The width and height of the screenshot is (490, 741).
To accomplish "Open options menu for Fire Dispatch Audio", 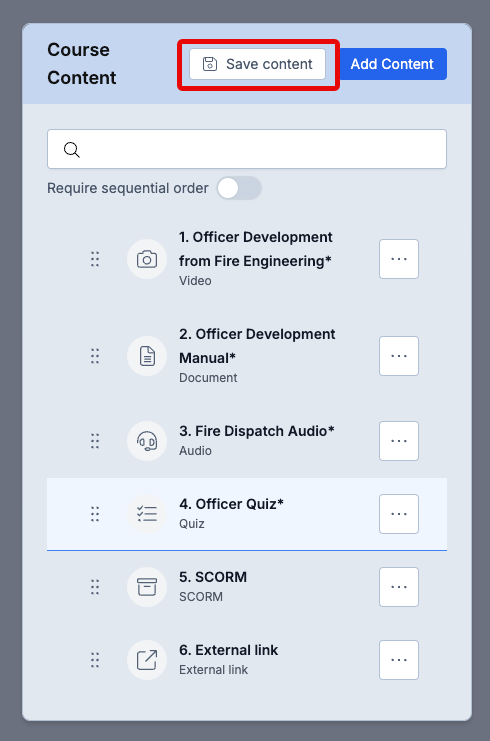I will point(399,441).
